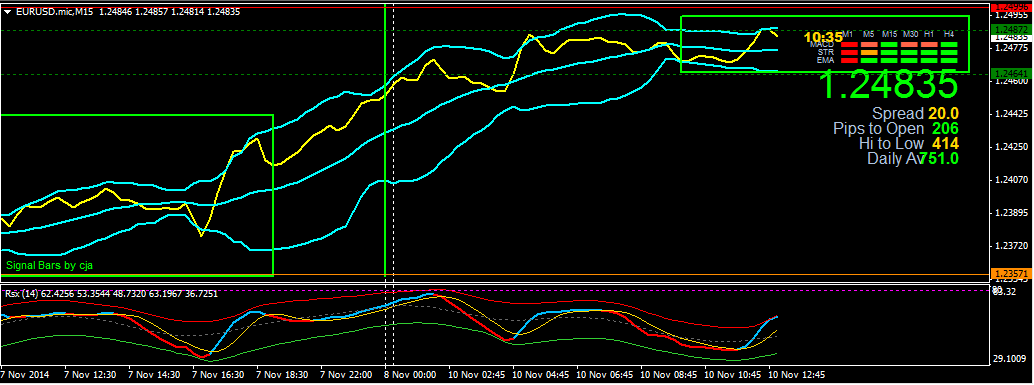Click the M30 MACD signal bar
1034x385 pixels.
(909, 45)
